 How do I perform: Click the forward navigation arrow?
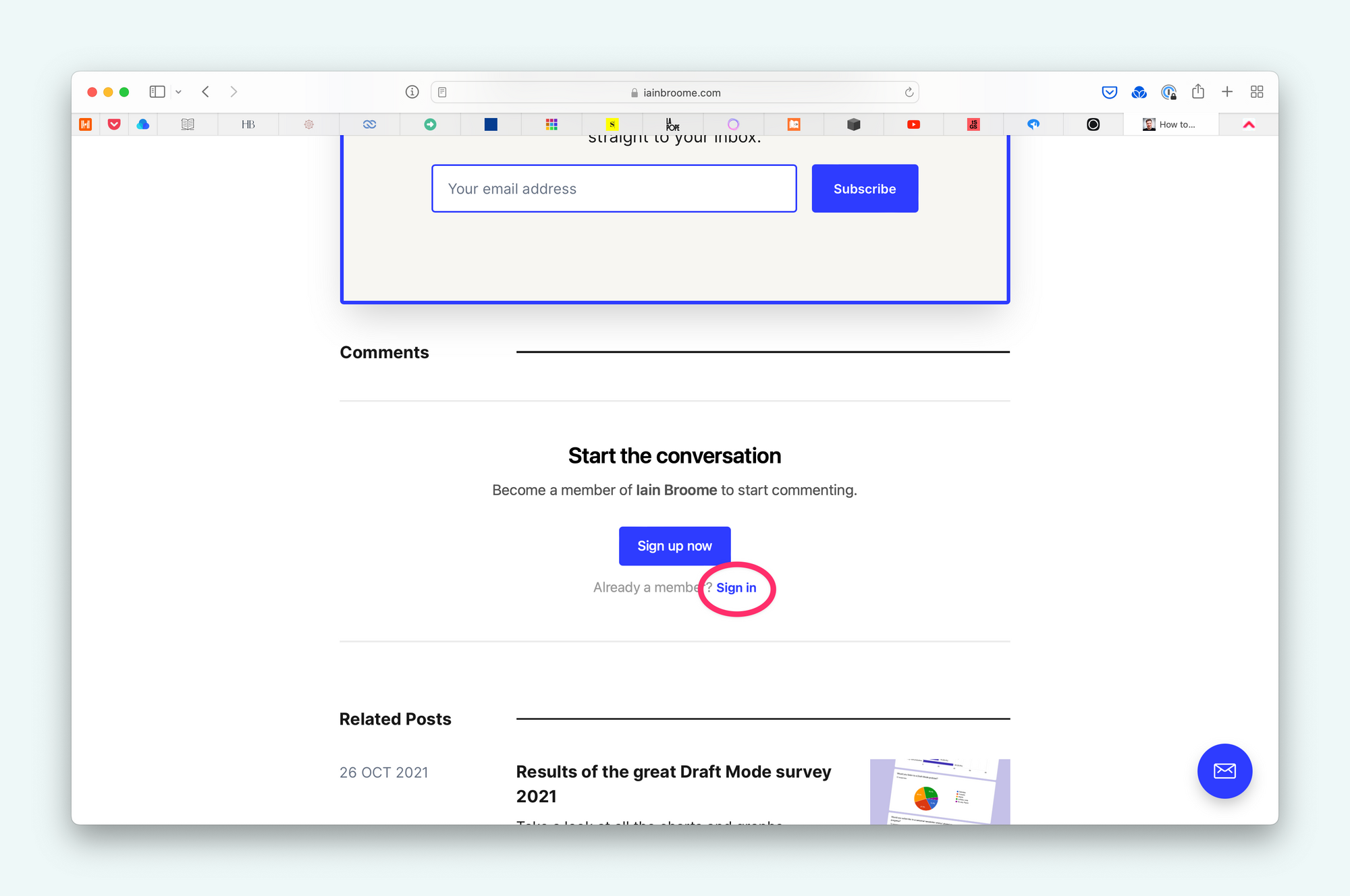click(x=233, y=92)
